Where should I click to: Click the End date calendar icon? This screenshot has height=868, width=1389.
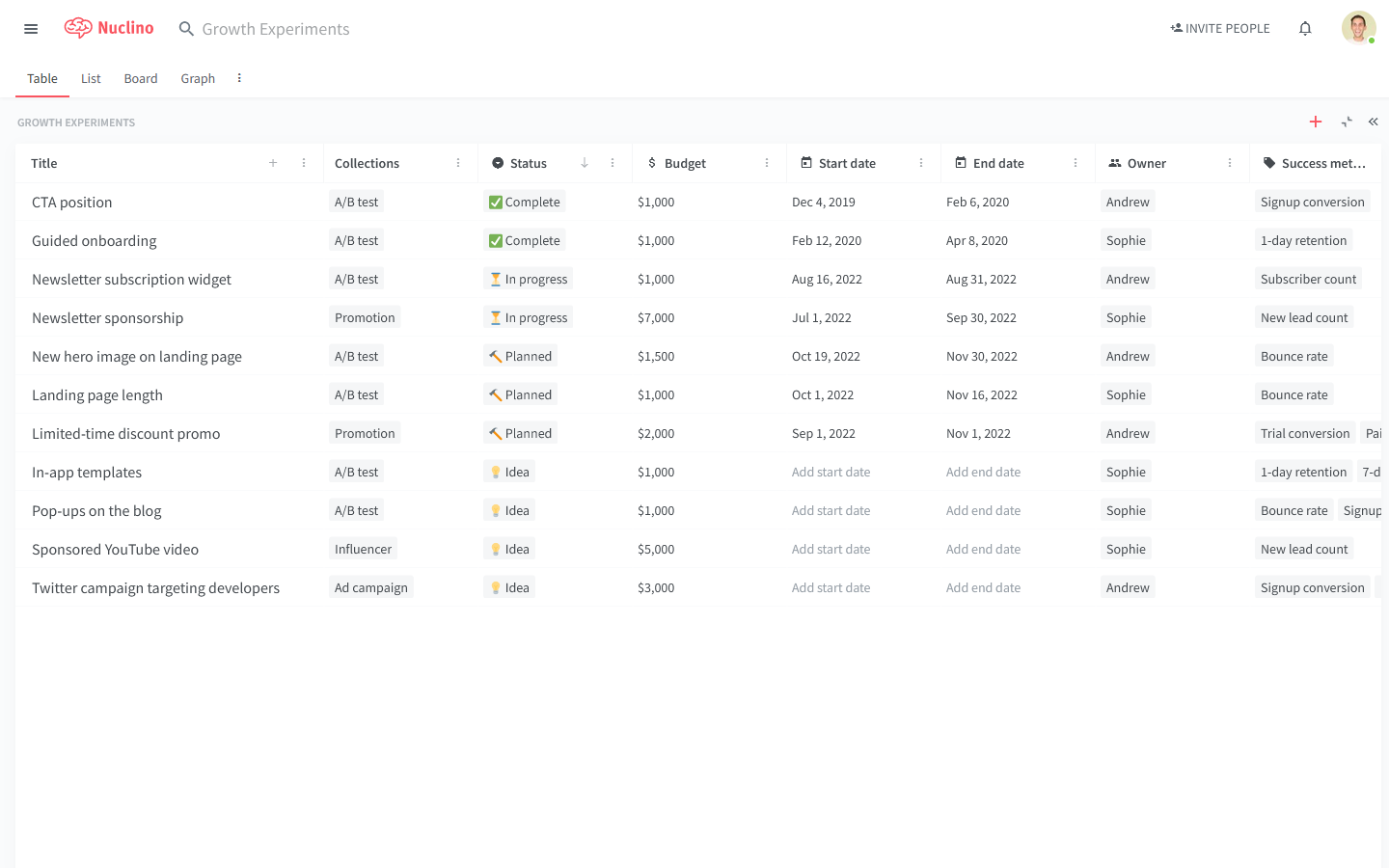tap(961, 163)
